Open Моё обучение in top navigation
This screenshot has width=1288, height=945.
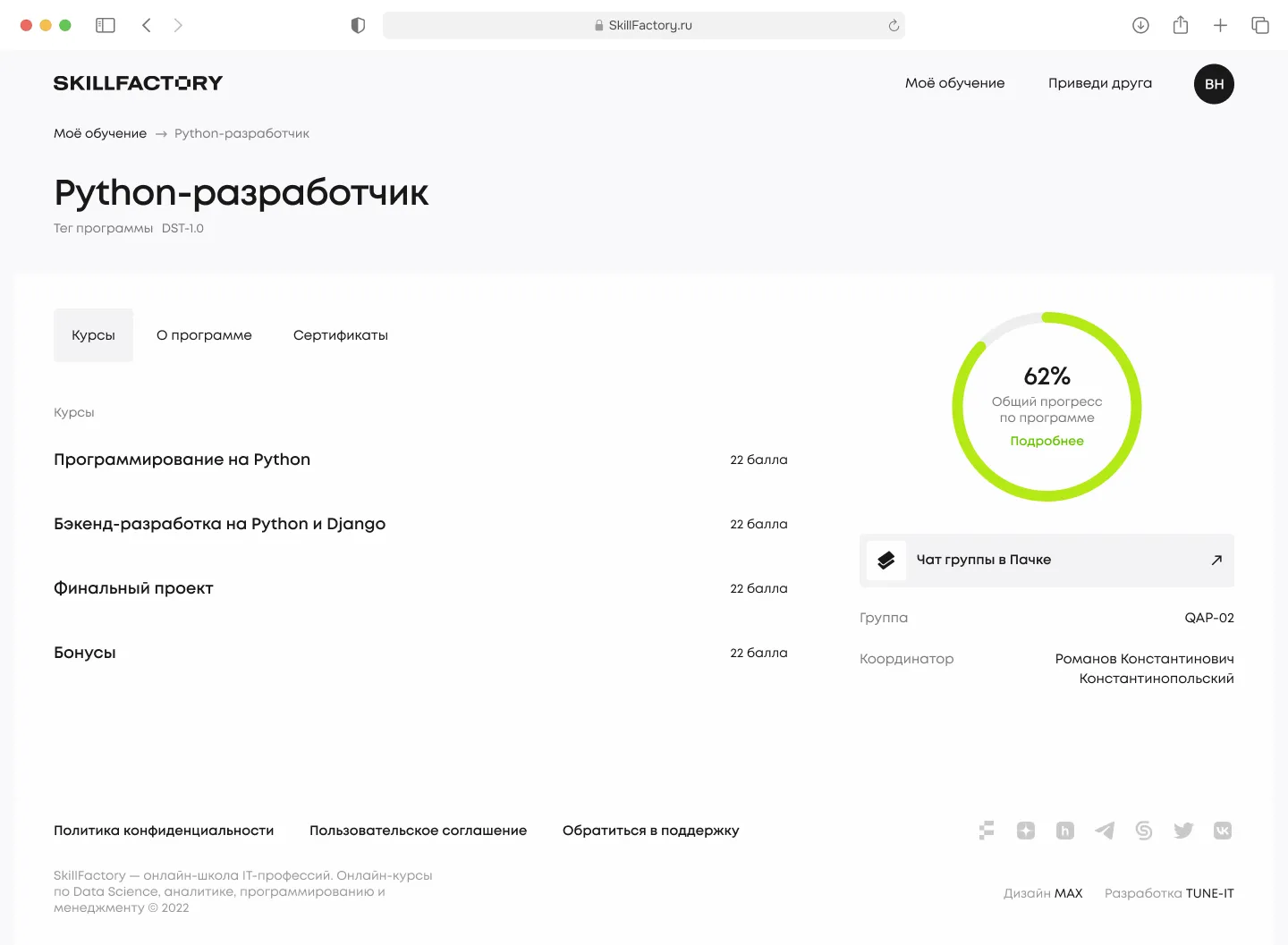[x=954, y=83]
